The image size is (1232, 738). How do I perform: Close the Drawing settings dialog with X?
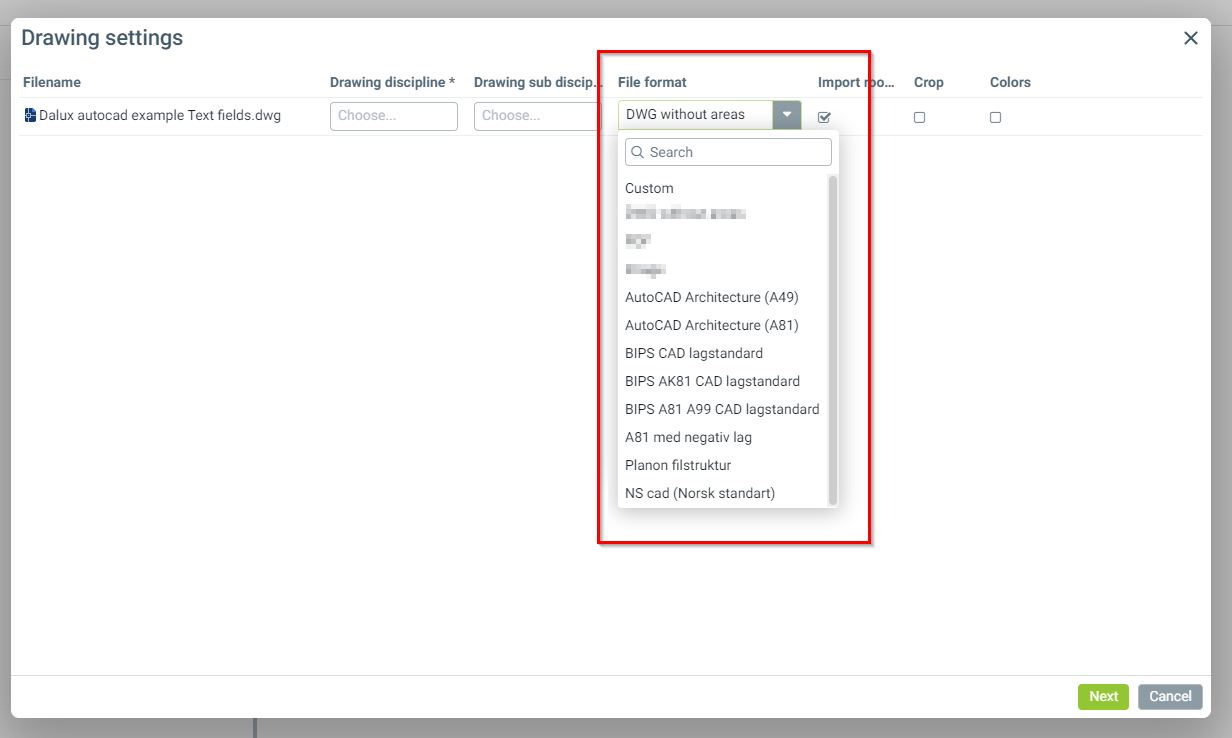(1190, 38)
